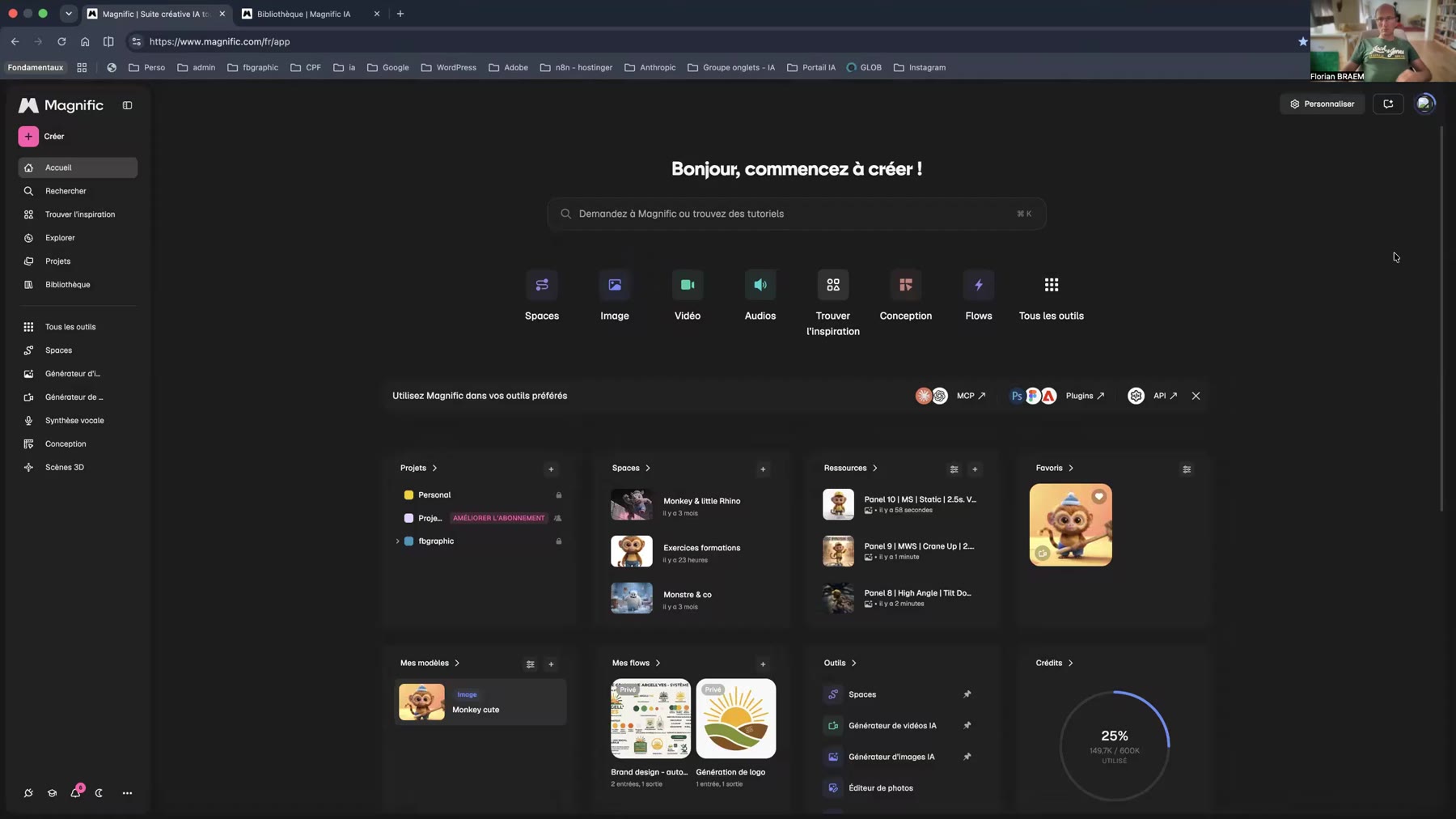Unfavorite the monkey image heart
The width and height of the screenshot is (1456, 819).
click(x=1098, y=497)
